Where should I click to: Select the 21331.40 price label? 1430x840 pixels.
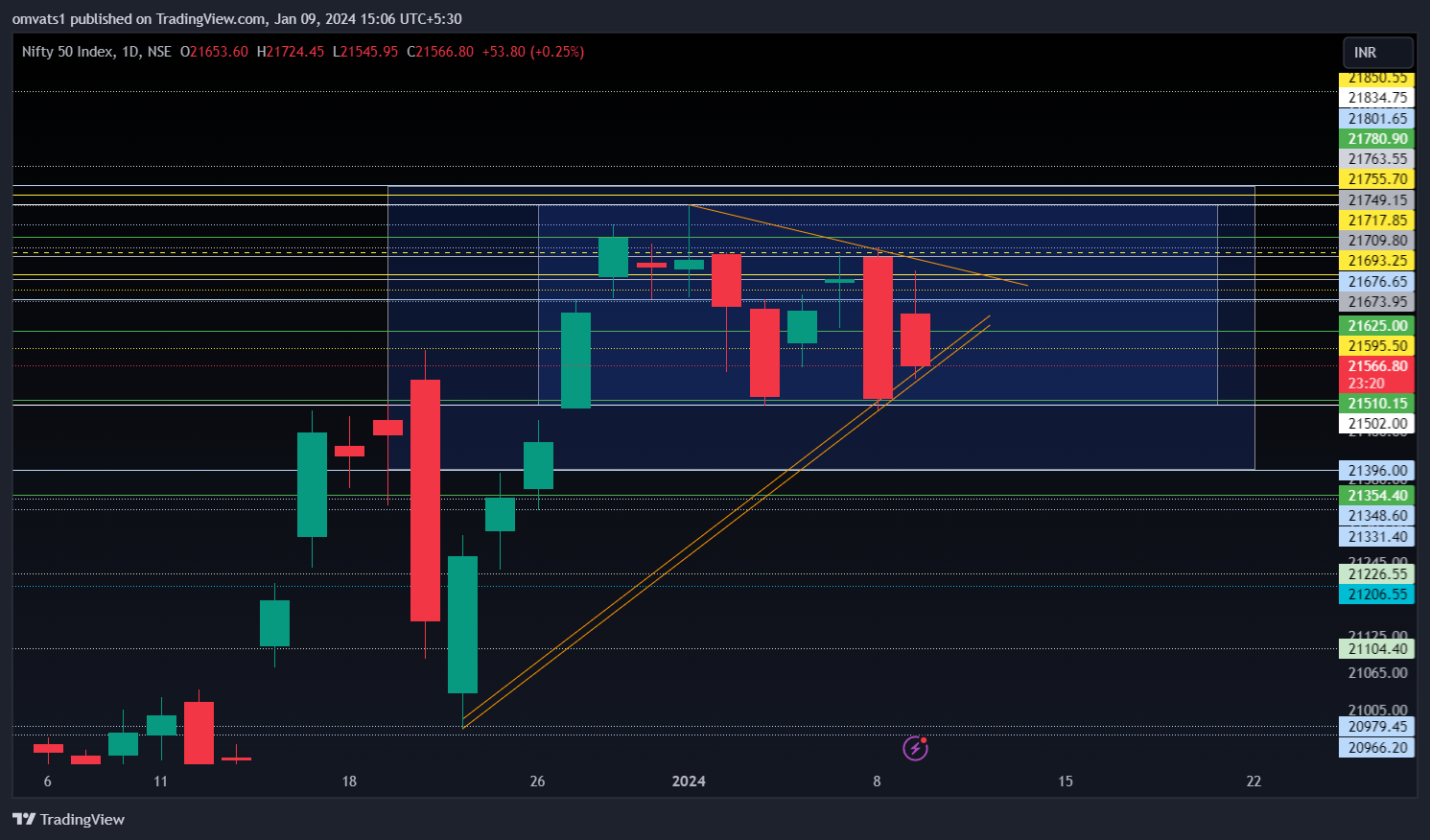click(x=1377, y=537)
